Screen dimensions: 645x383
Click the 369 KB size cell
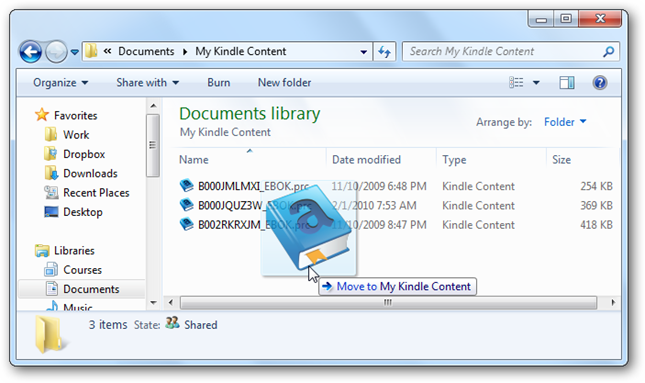(x=596, y=206)
